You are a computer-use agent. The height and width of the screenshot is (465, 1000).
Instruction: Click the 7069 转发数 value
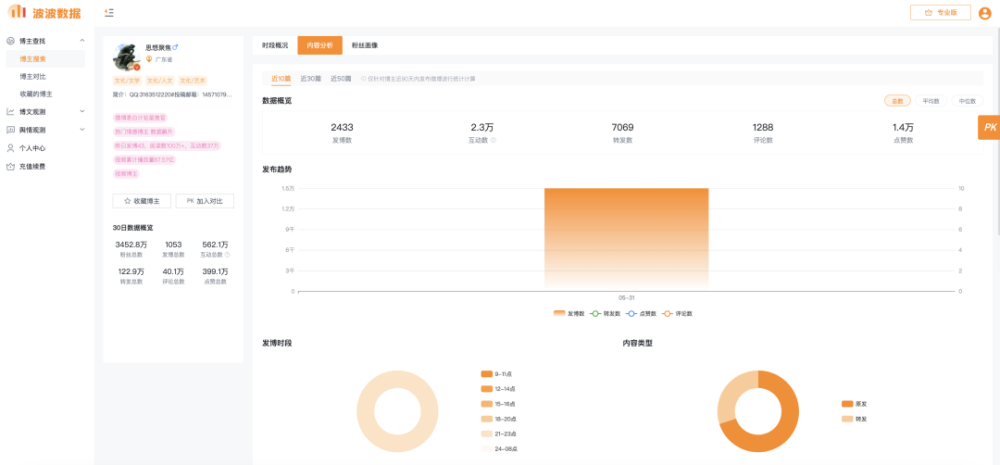pos(622,128)
